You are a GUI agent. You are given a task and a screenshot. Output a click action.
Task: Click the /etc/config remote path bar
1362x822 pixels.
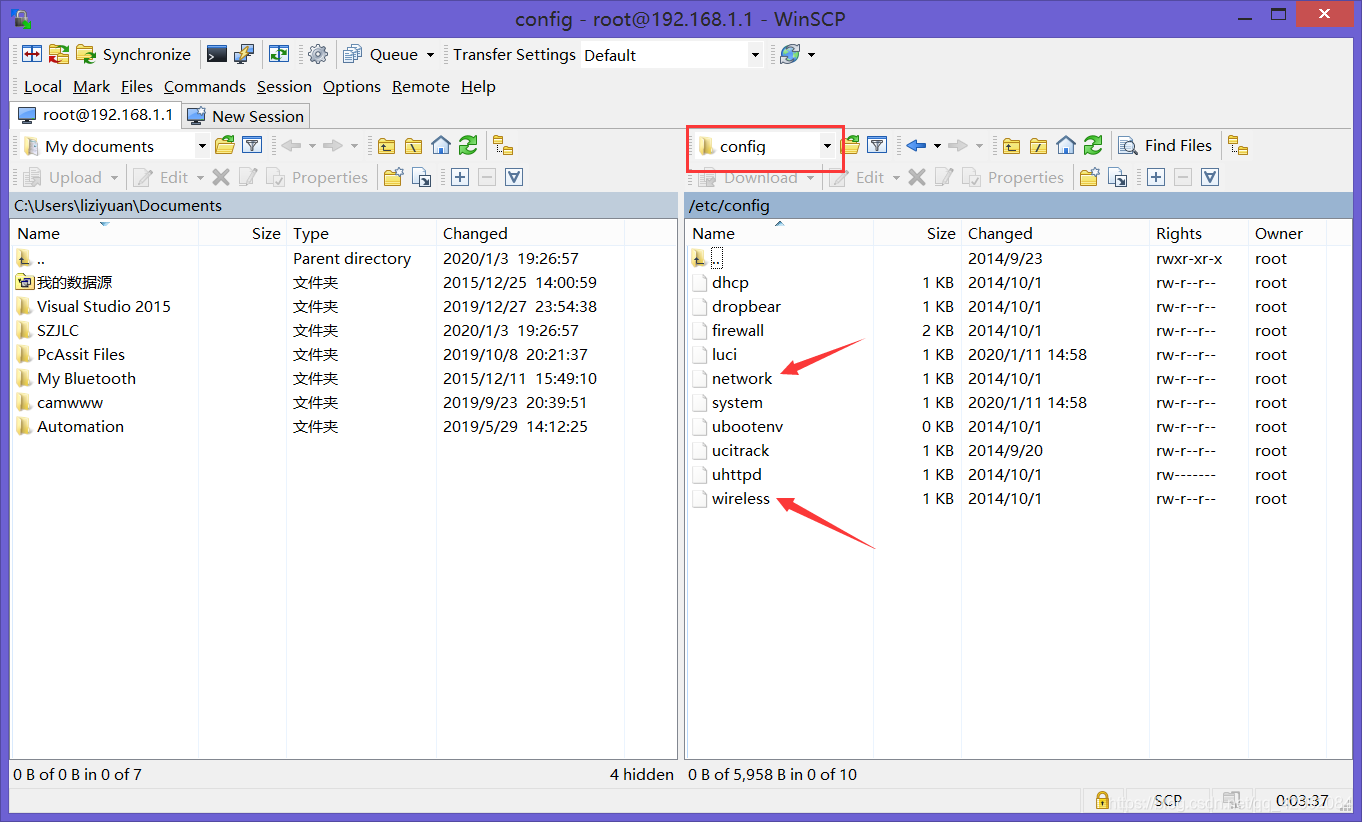coord(1019,205)
